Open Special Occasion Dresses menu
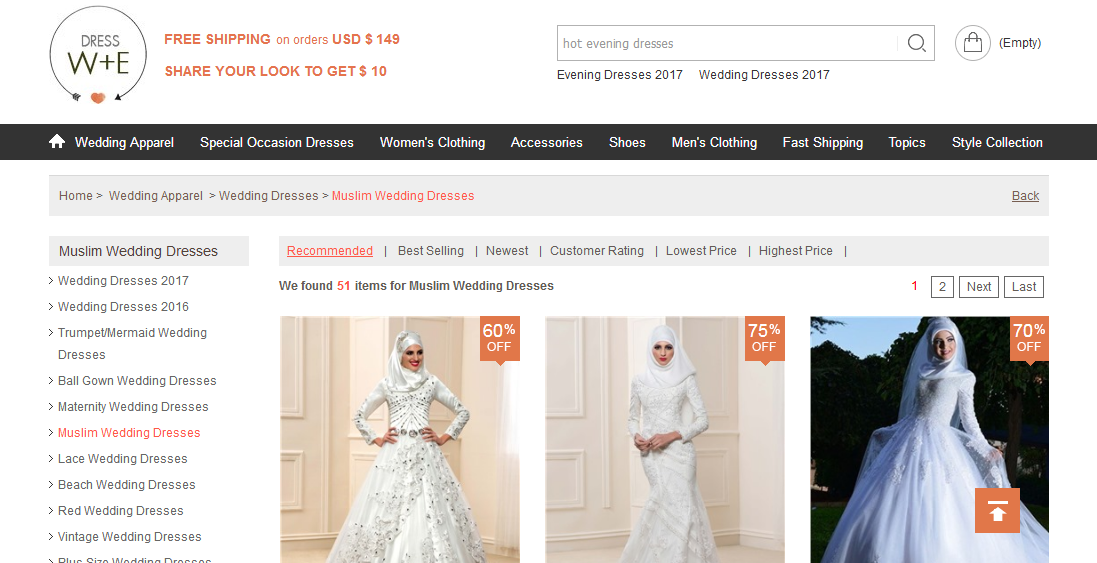The image size is (1097, 563). pos(277,142)
